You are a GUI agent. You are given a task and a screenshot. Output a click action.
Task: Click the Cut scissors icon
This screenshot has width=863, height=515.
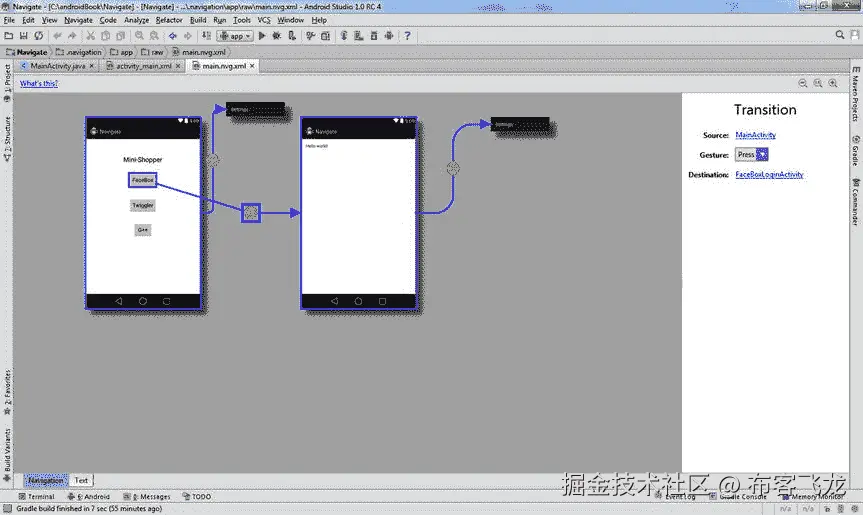click(91, 36)
